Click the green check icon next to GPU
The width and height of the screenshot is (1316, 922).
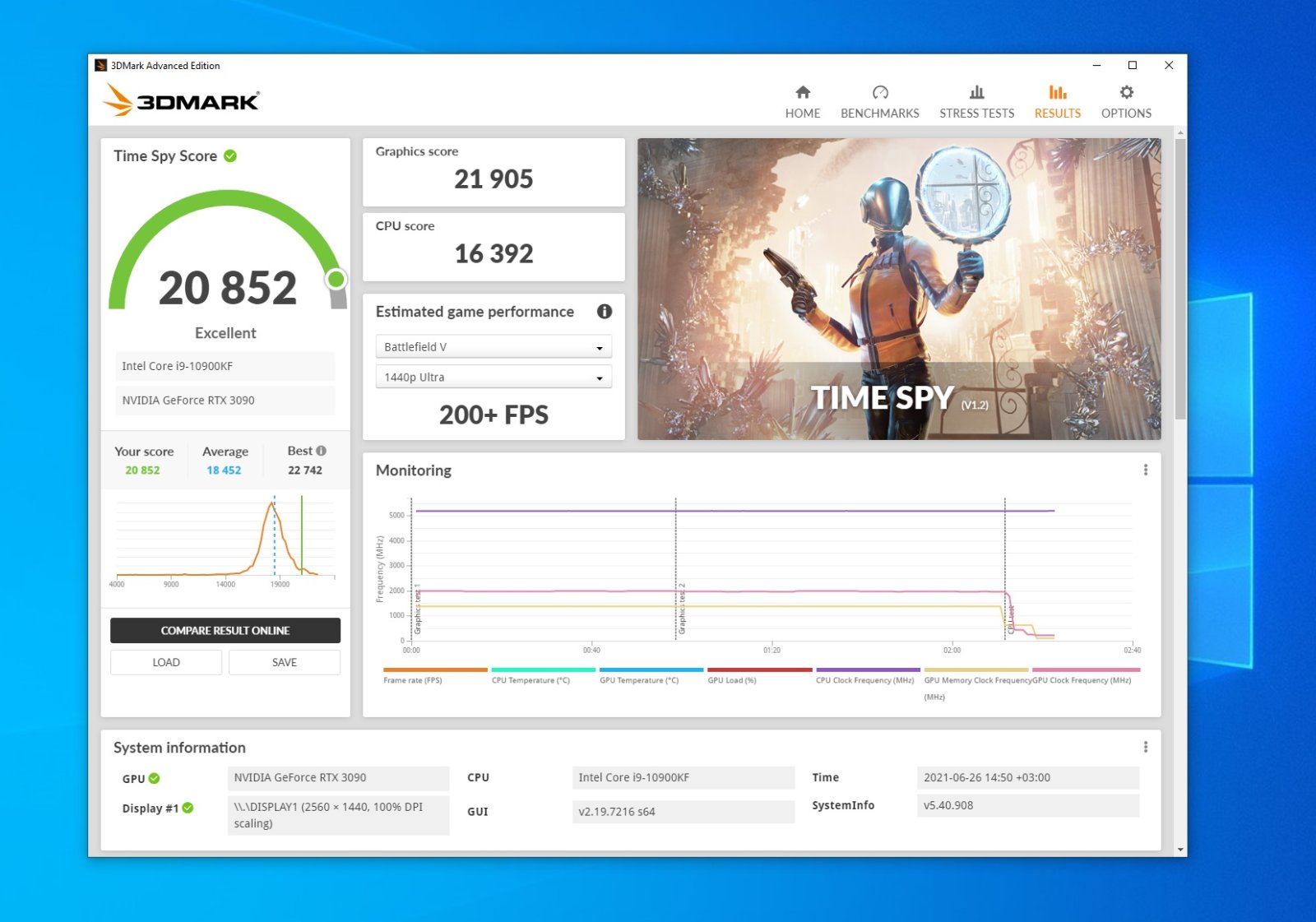(154, 778)
